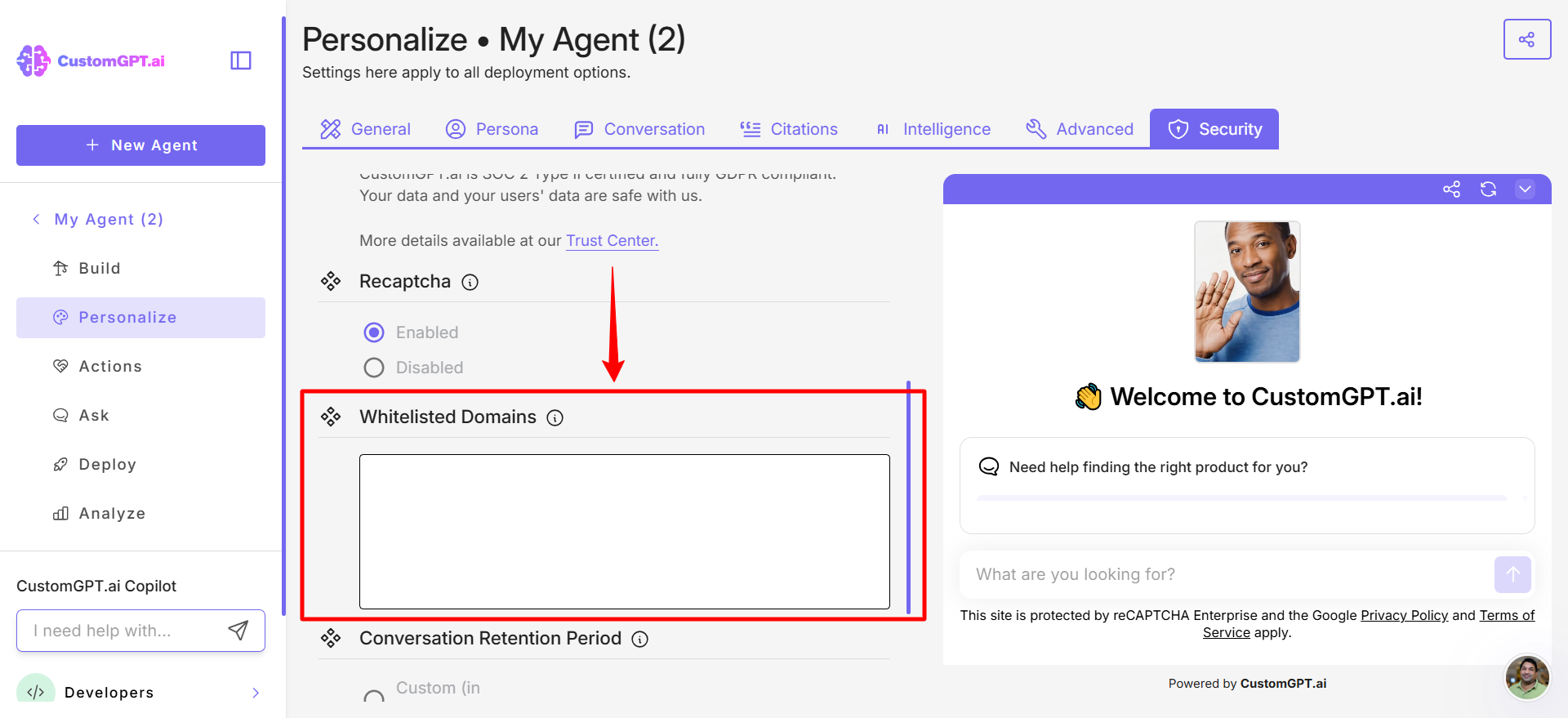This screenshot has width=1568, height=718.
Task: Go back using My Agent (2) chevron
Action: click(x=36, y=219)
